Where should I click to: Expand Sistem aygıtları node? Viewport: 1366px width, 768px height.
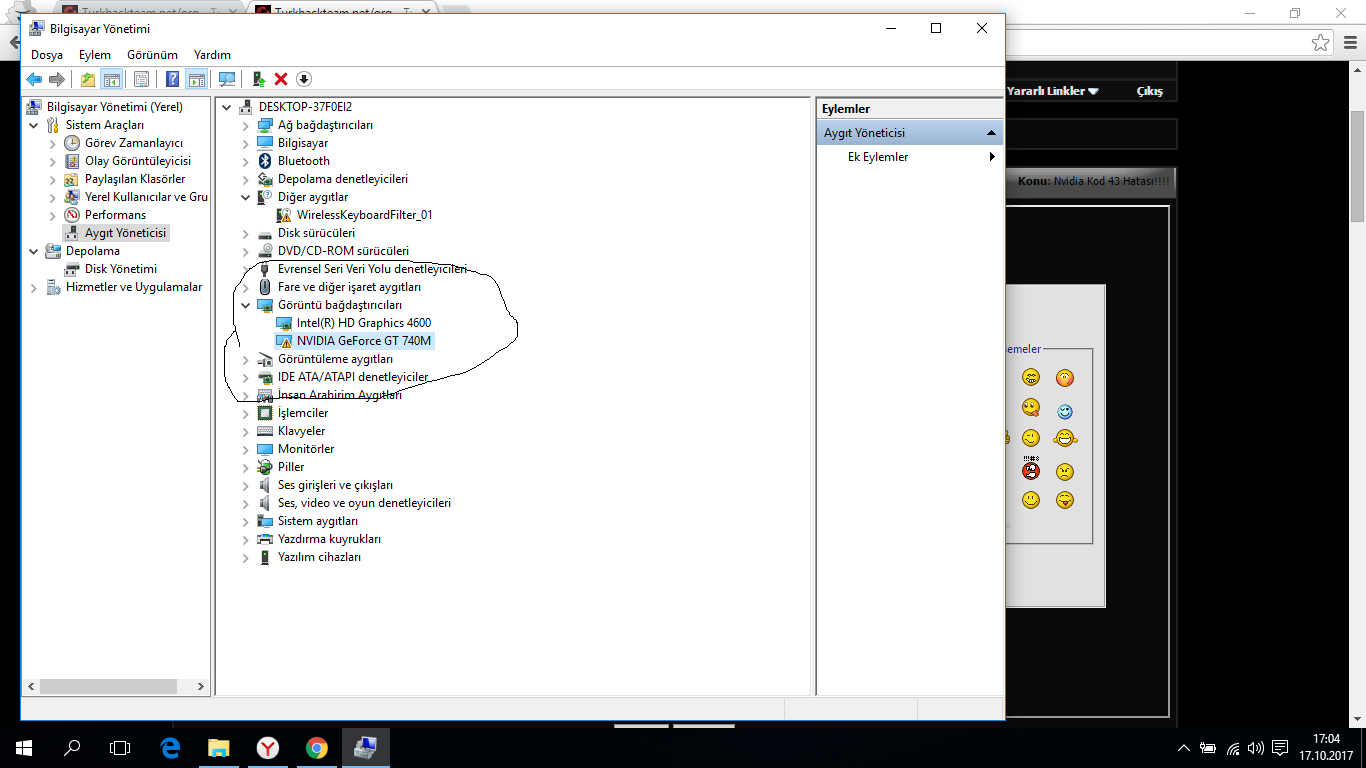tap(246, 521)
